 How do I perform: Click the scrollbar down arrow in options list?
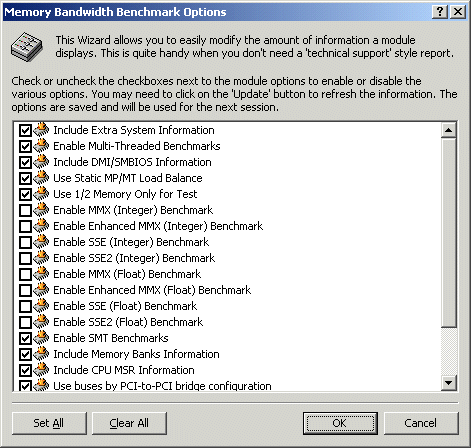click(449, 382)
